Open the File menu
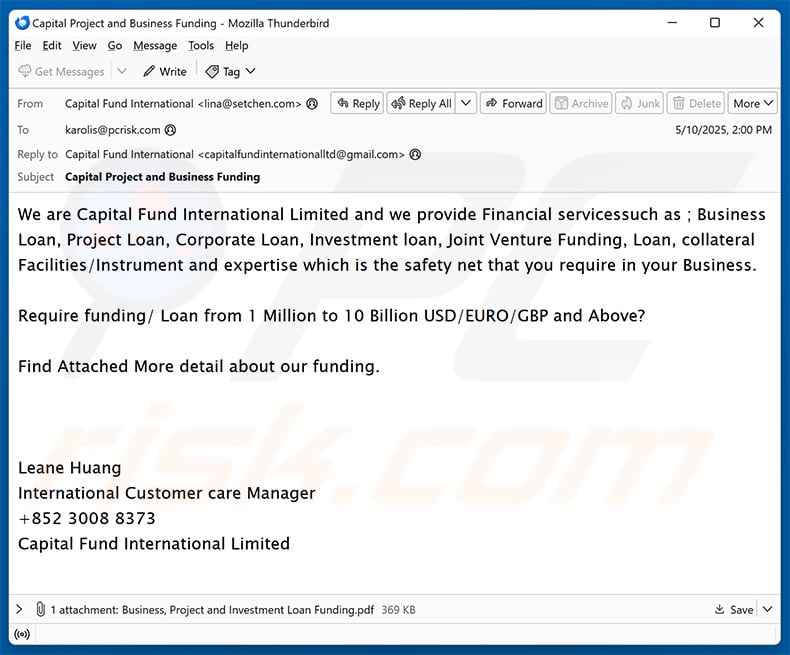 pyautogui.click(x=23, y=46)
